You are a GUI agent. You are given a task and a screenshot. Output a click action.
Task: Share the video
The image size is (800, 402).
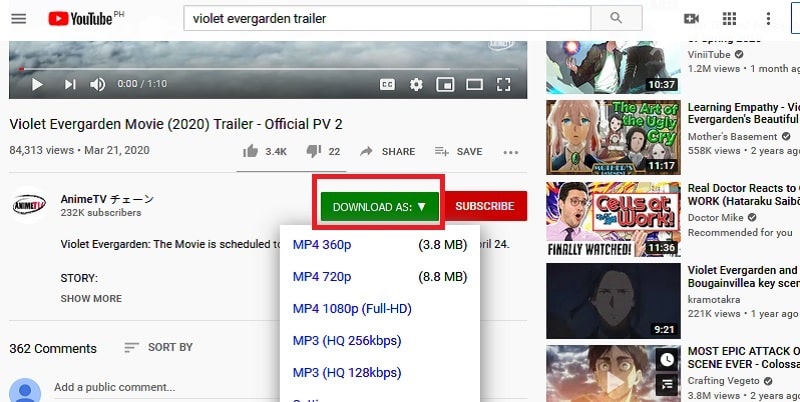click(x=388, y=152)
